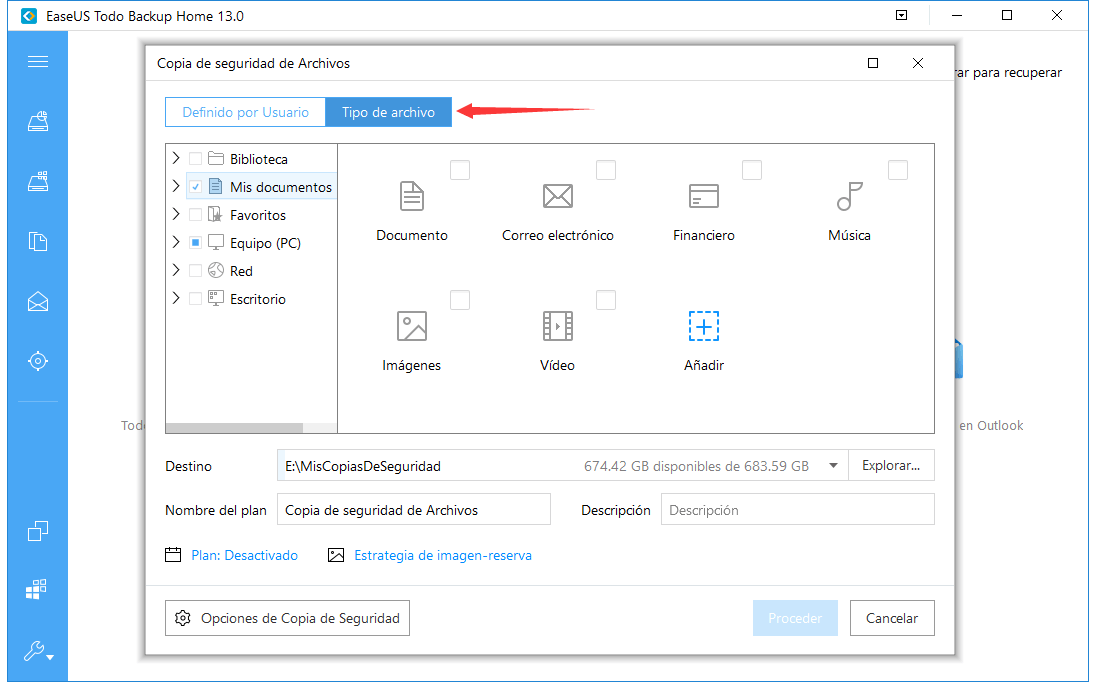Open the Destino path dropdown arrow
The image size is (1096, 689).
click(833, 466)
